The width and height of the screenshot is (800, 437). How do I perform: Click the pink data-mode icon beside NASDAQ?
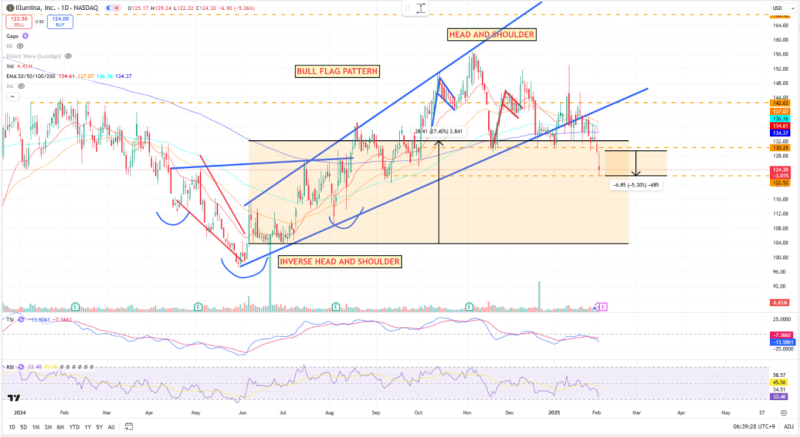click(115, 10)
